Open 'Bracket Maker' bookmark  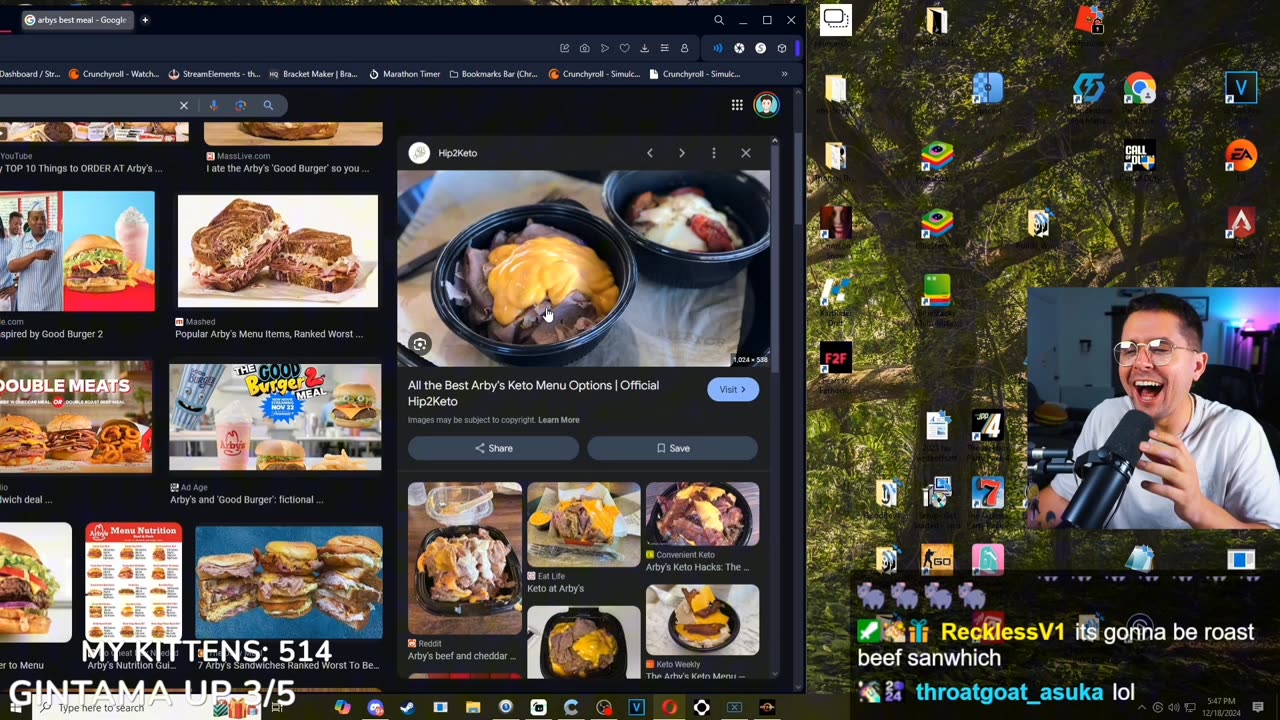click(313, 74)
